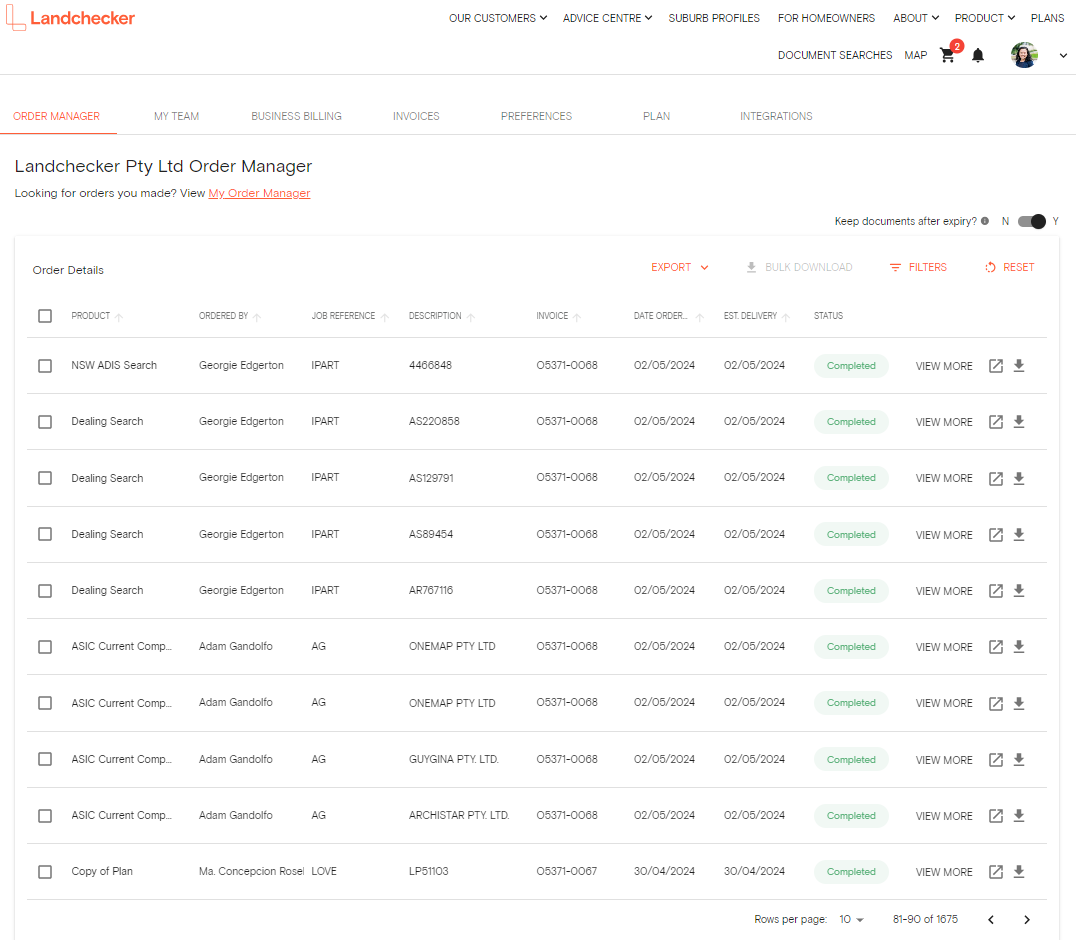This screenshot has width=1076, height=940.
Task: Open the My Order Manager link
Action: (x=259, y=193)
